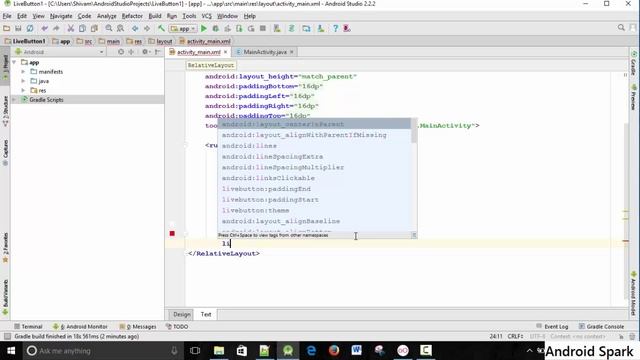Click the Cortana Ask me anything box
This screenshot has height=360, width=640.
tap(102, 351)
